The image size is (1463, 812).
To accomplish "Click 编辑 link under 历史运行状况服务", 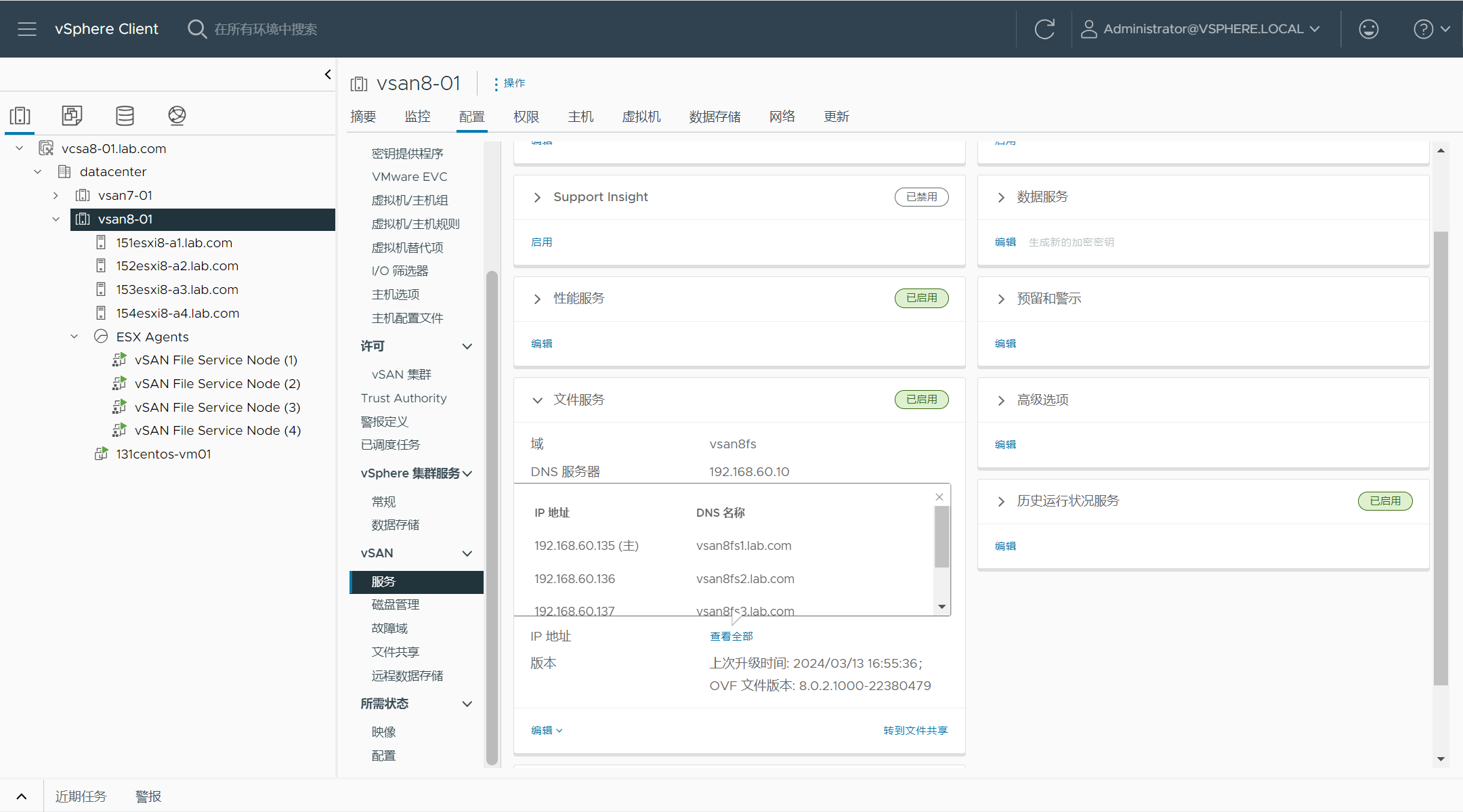I will (1005, 546).
